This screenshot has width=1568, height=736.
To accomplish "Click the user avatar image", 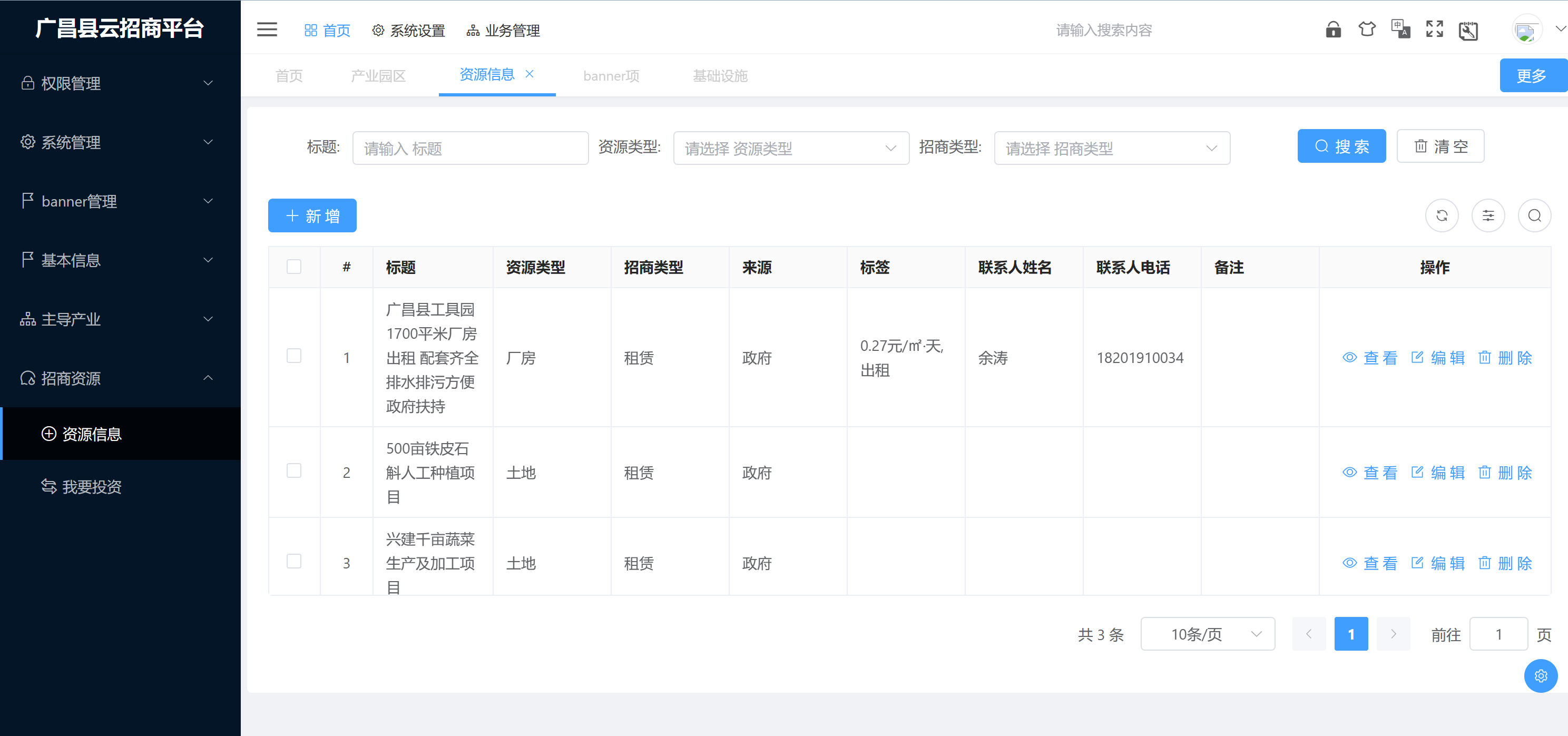I will pos(1526,29).
